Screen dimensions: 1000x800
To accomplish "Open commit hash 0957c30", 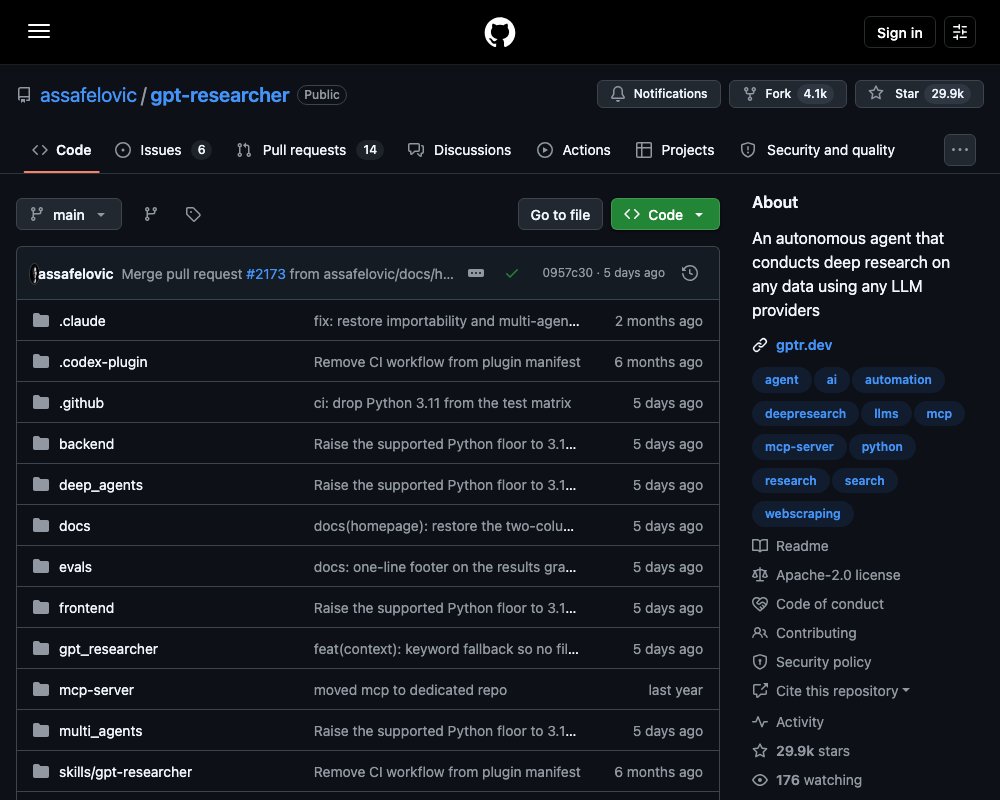I will pyautogui.click(x=567, y=272).
